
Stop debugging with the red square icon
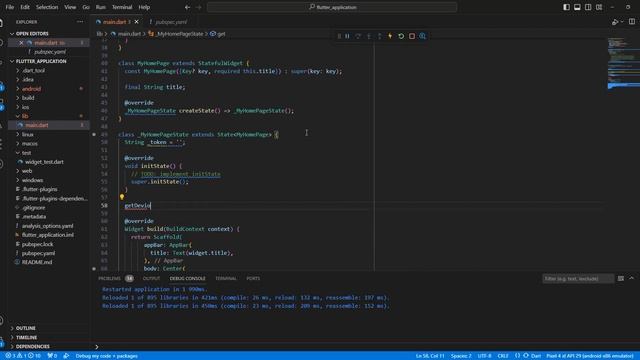click(412, 36)
